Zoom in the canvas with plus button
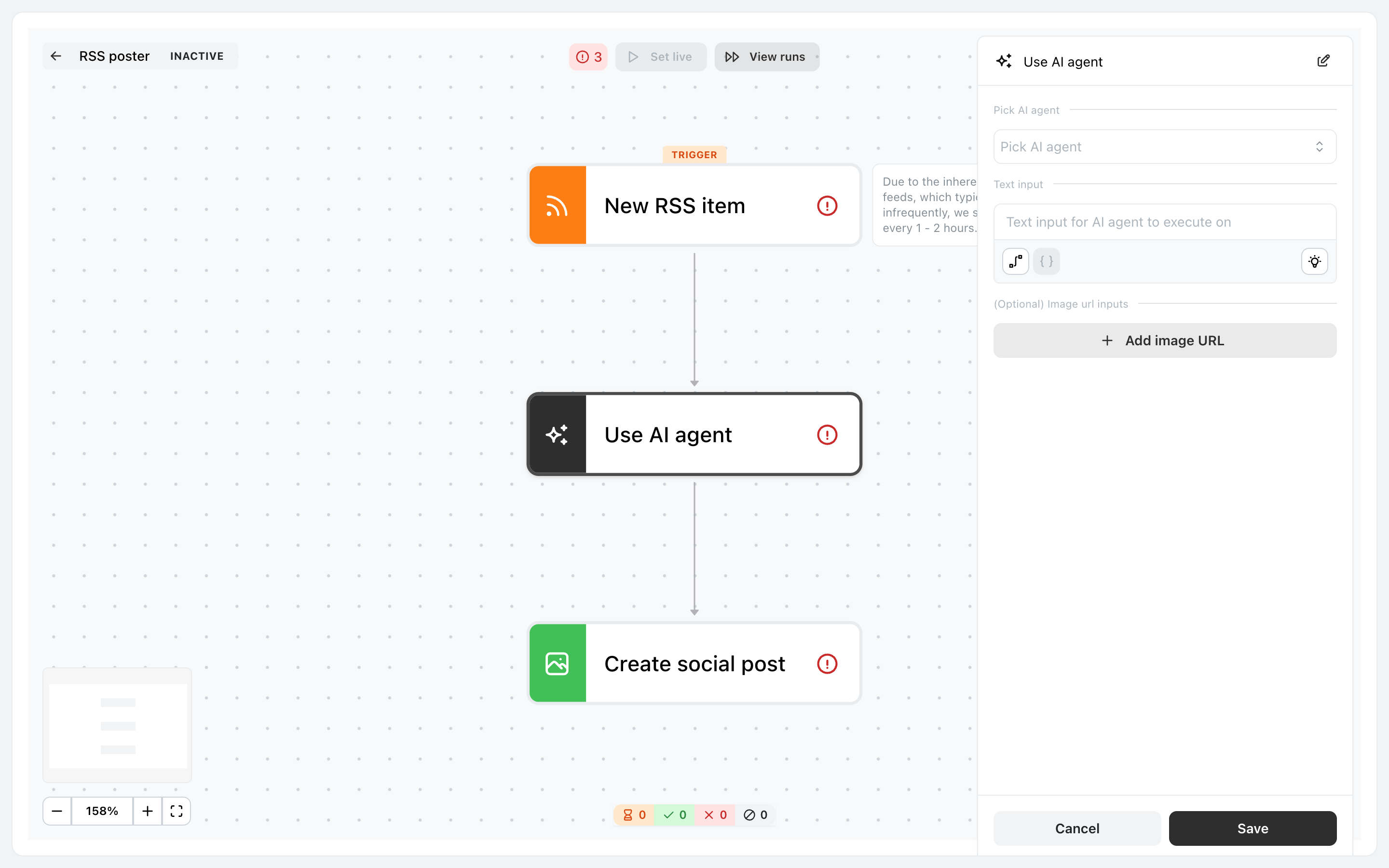The width and height of the screenshot is (1389, 868). pyautogui.click(x=148, y=811)
